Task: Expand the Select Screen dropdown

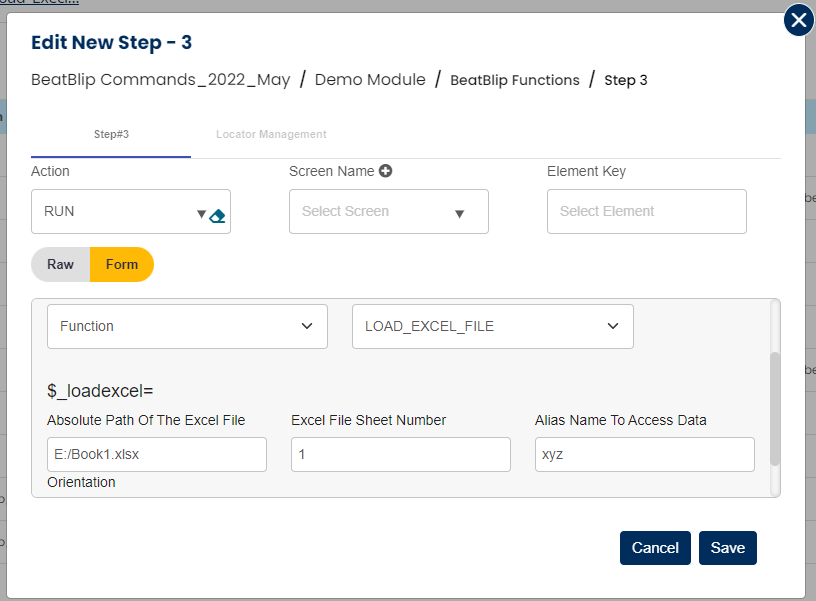Action: pos(388,212)
